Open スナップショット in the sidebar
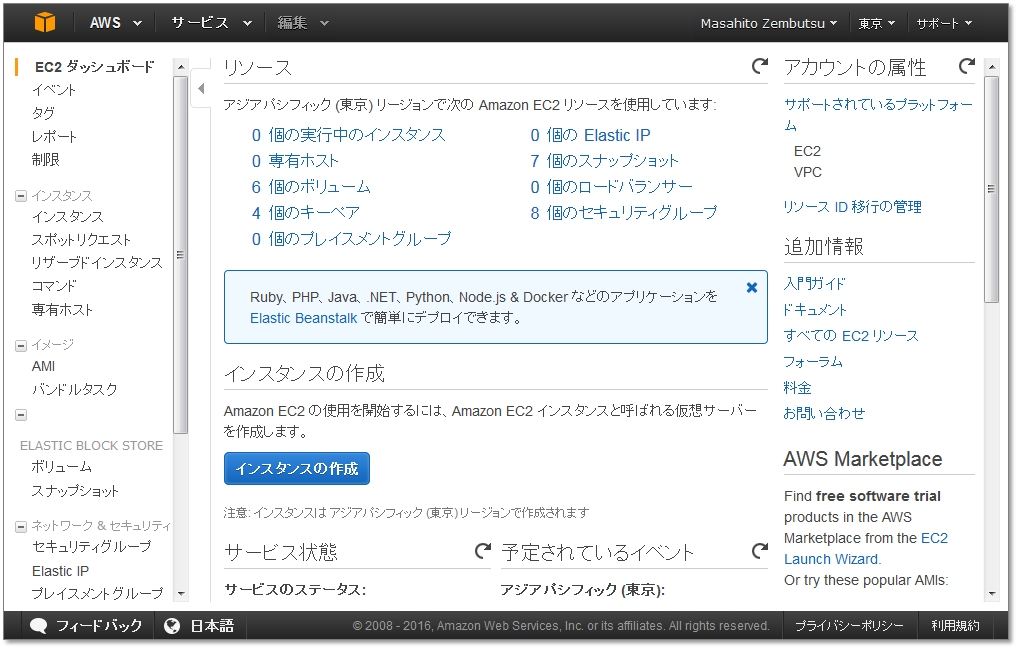Viewport: 1018px width, 649px height. click(x=75, y=491)
